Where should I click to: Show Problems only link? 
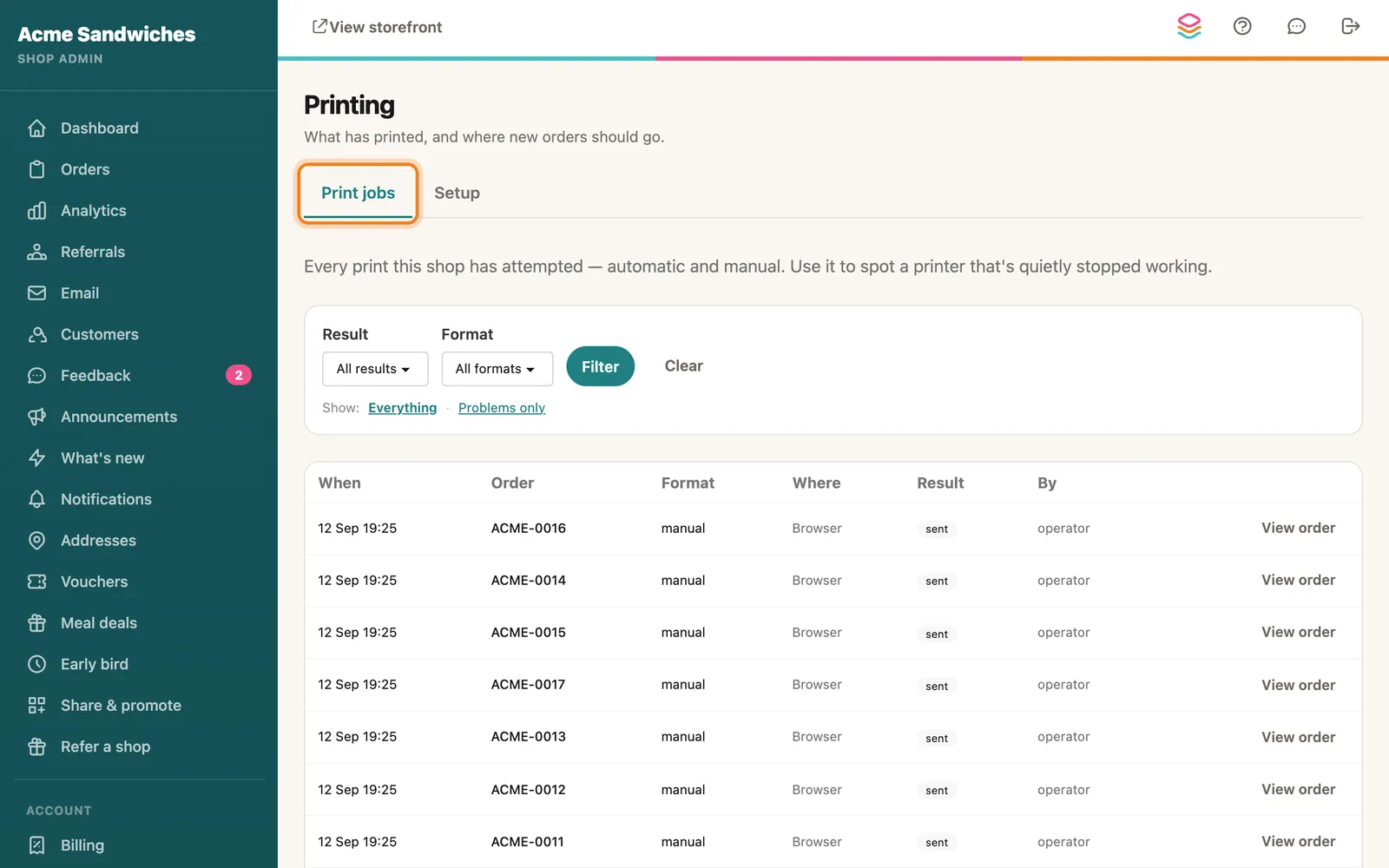tap(502, 408)
